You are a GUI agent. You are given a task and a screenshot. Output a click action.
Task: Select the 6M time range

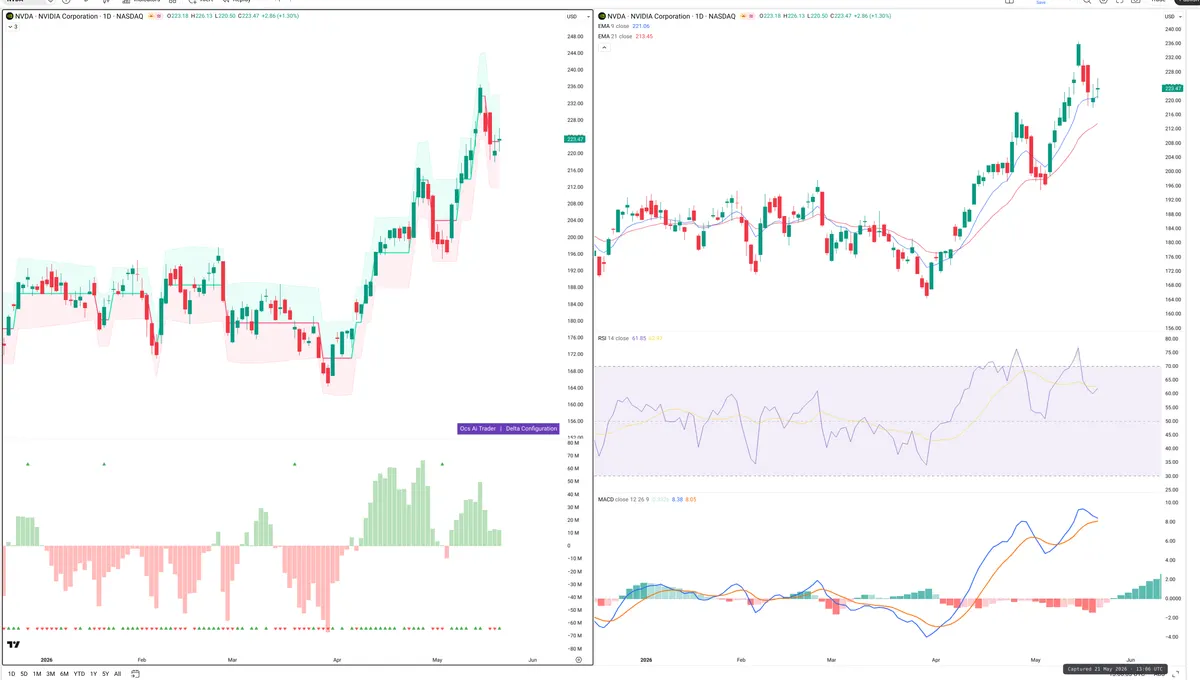pyautogui.click(x=64, y=674)
